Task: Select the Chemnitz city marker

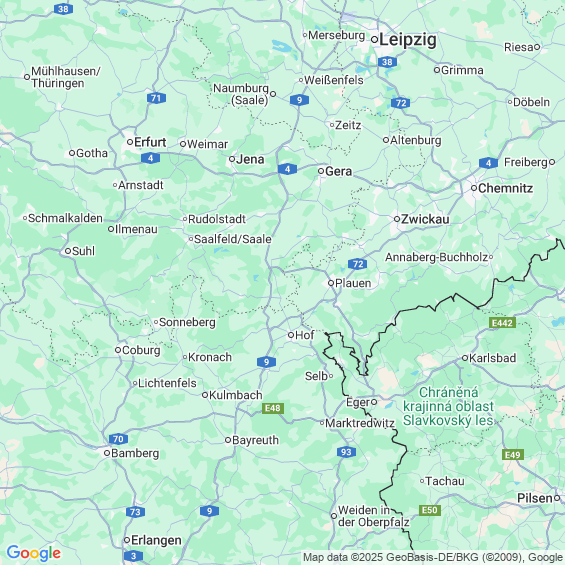Action: click(474, 188)
